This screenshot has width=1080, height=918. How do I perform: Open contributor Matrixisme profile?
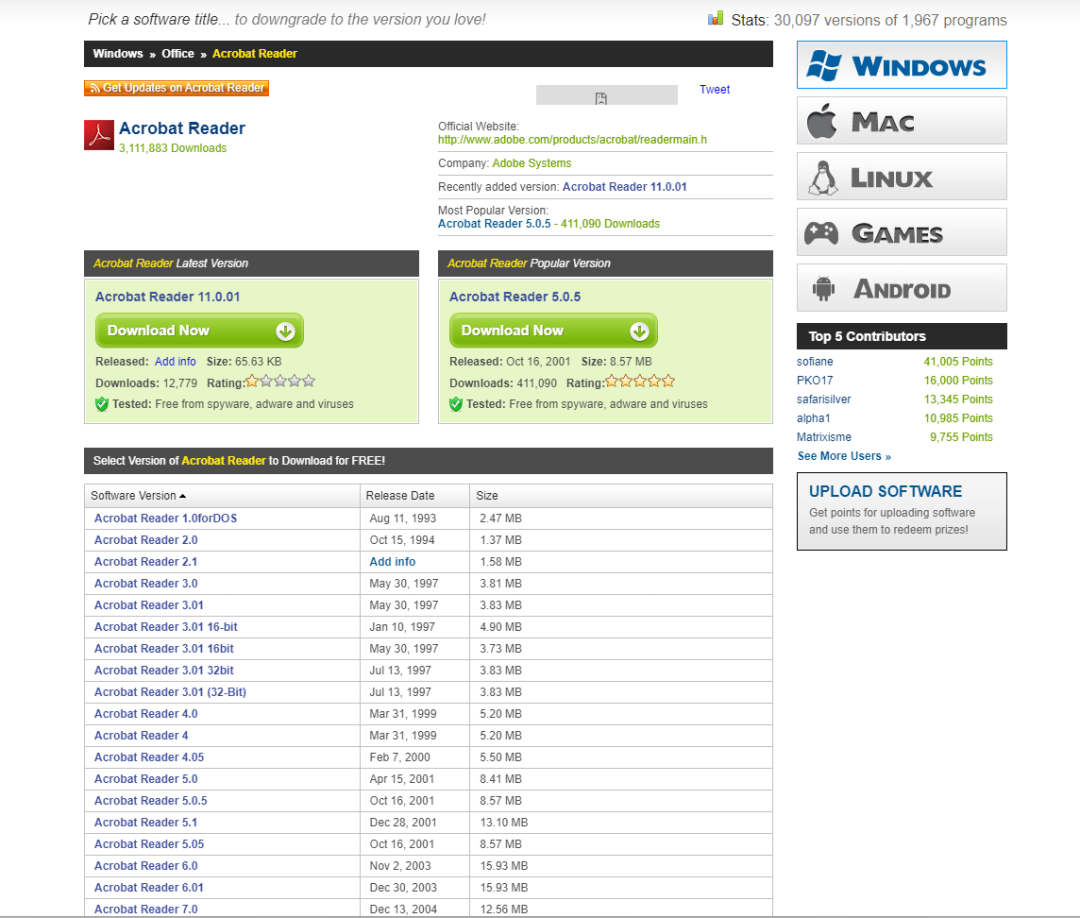coord(824,437)
